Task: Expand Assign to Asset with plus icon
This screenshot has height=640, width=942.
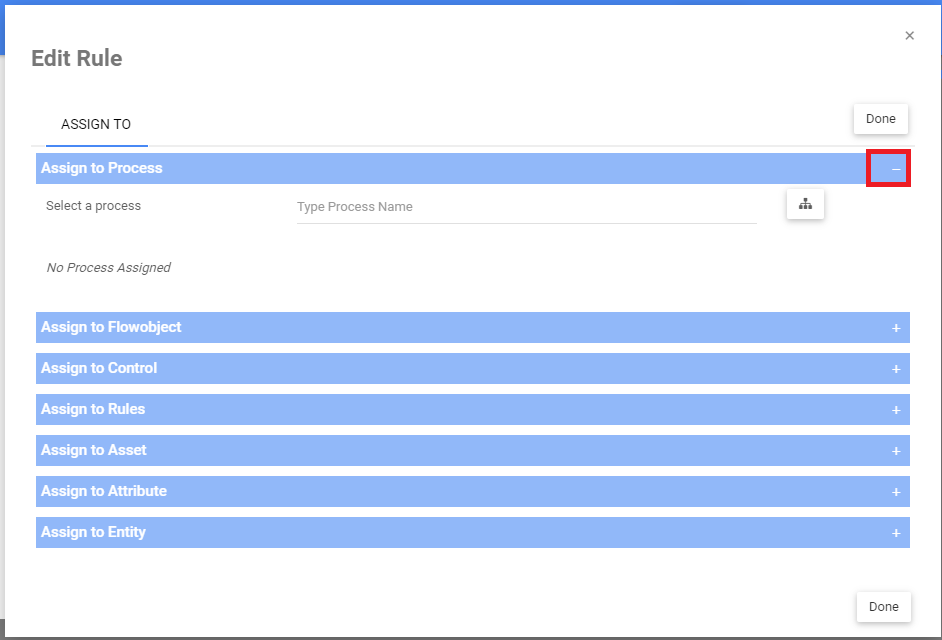Action: (895, 451)
